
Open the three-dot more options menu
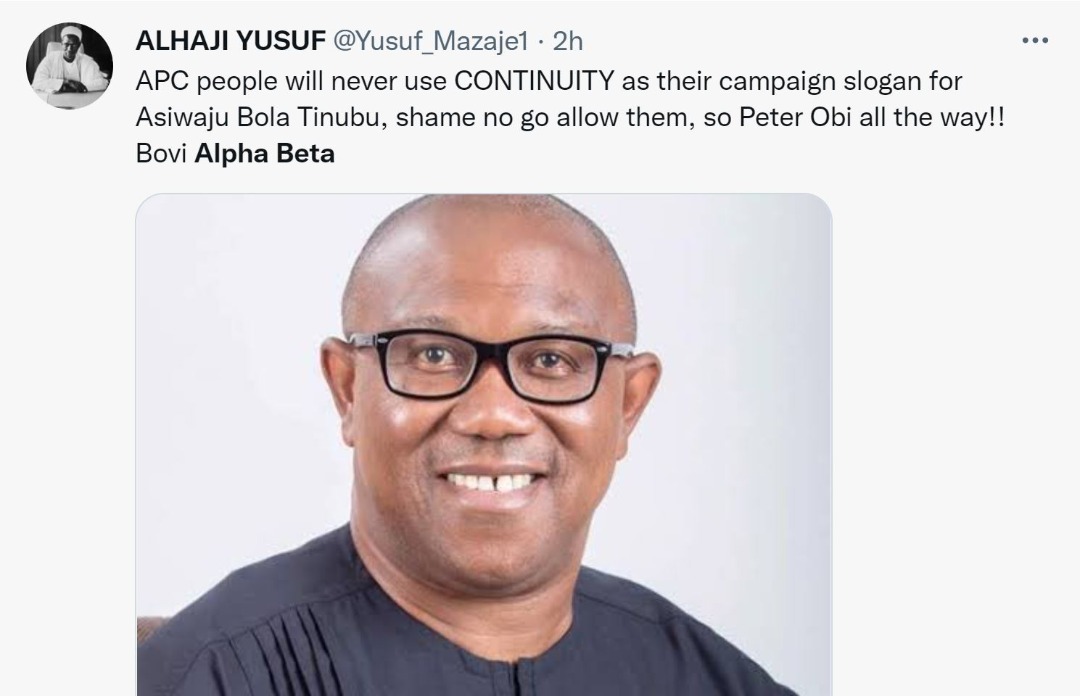click(x=1034, y=41)
